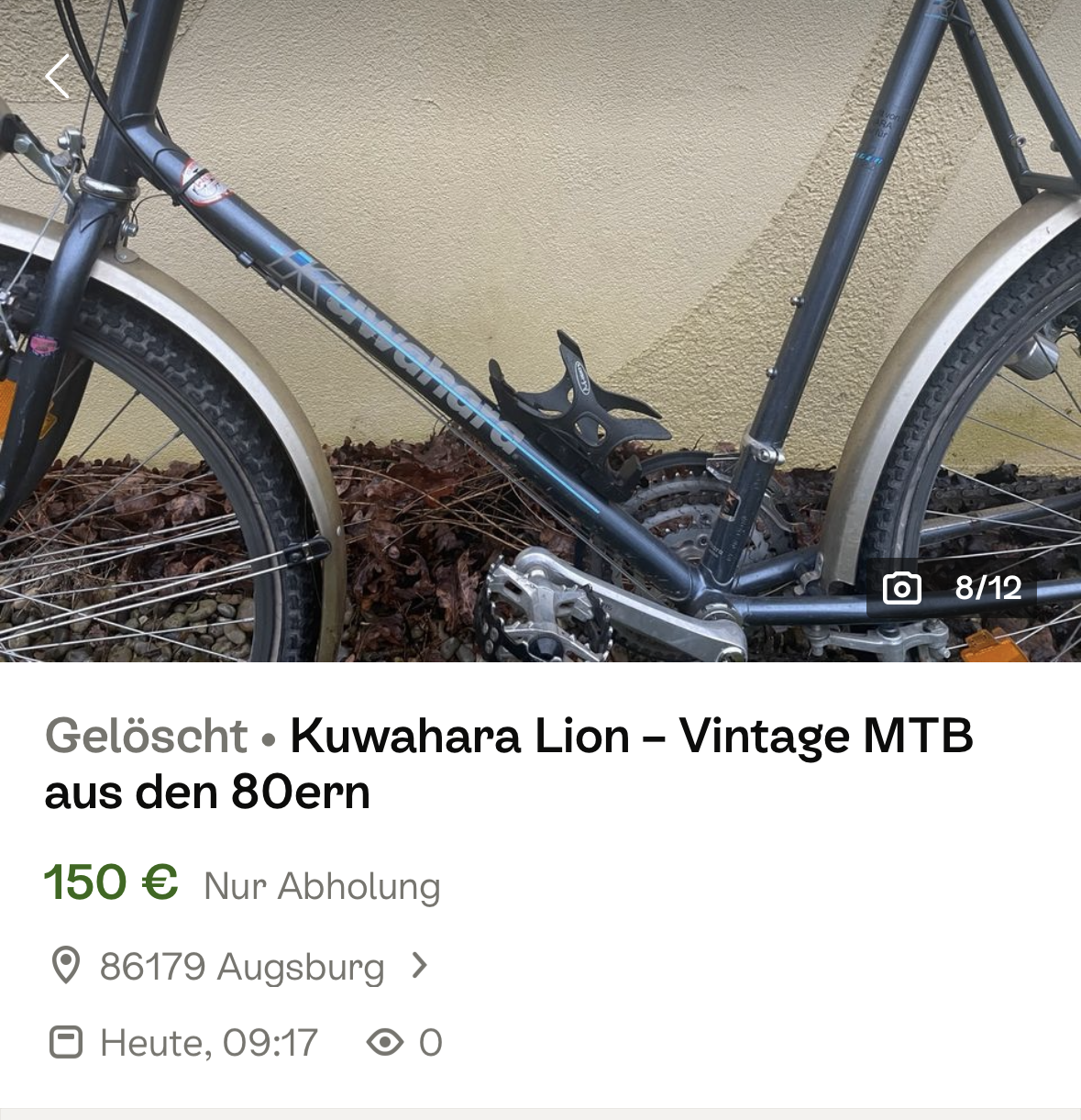The width and height of the screenshot is (1081, 1120).
Task: Click the camera icon on the photo
Action: 901,588
